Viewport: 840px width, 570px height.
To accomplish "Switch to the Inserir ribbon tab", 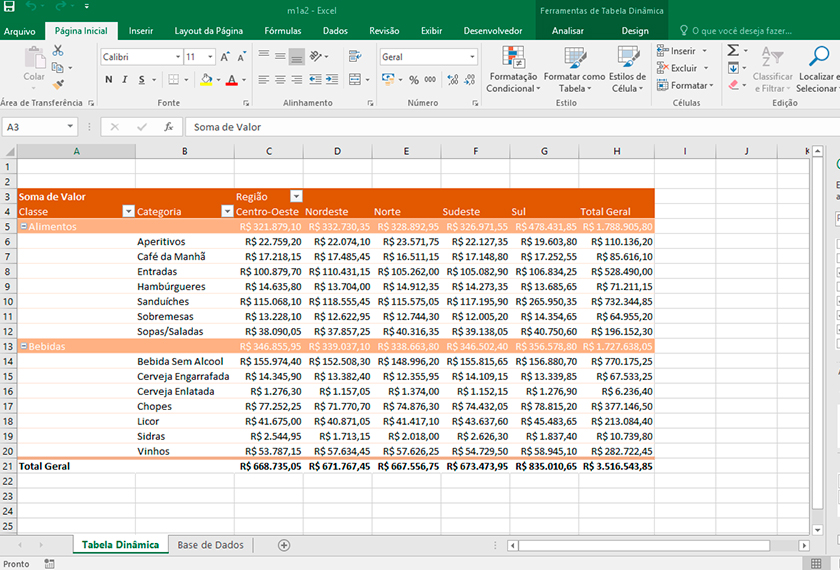I will 140,31.
